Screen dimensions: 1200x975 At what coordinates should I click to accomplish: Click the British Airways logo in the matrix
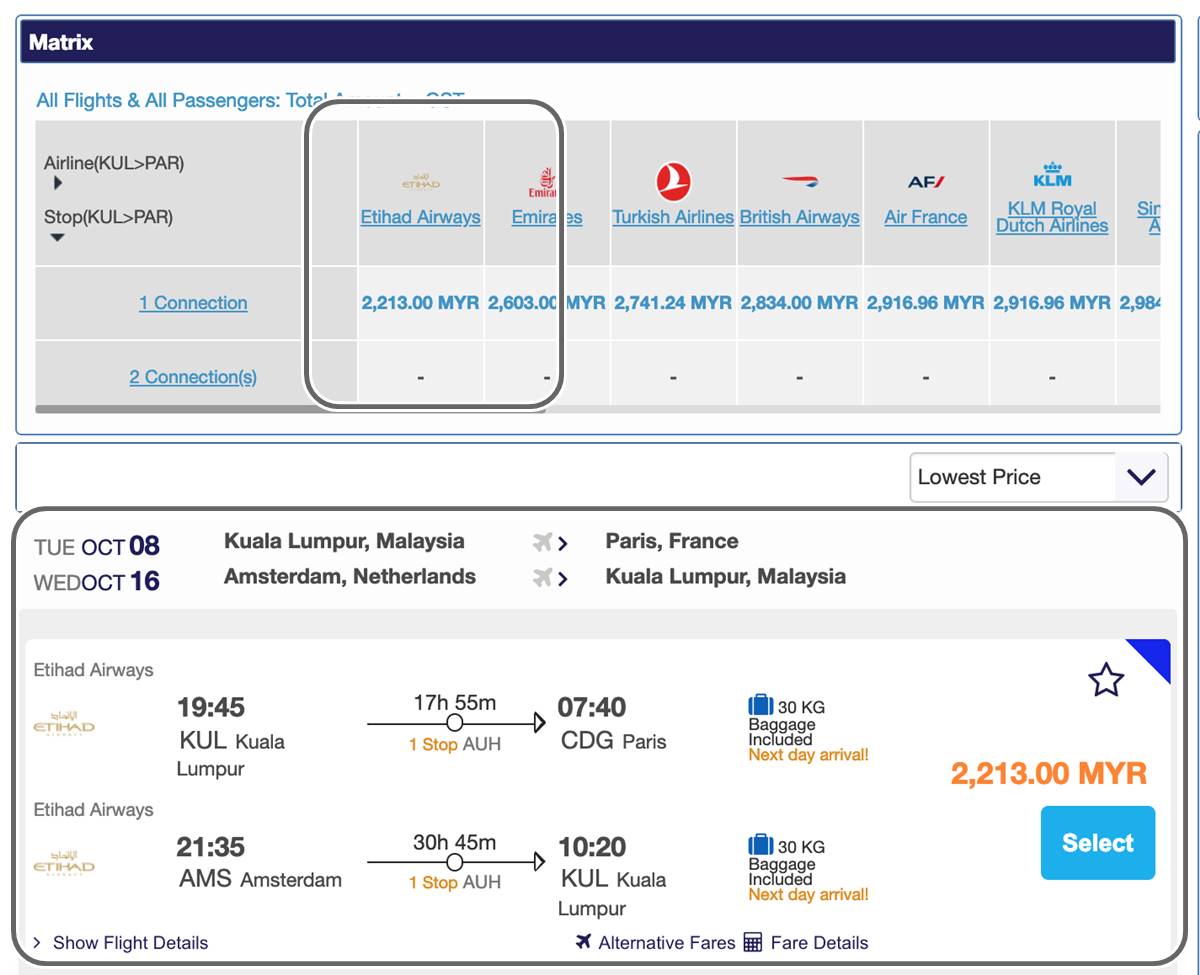(x=800, y=182)
